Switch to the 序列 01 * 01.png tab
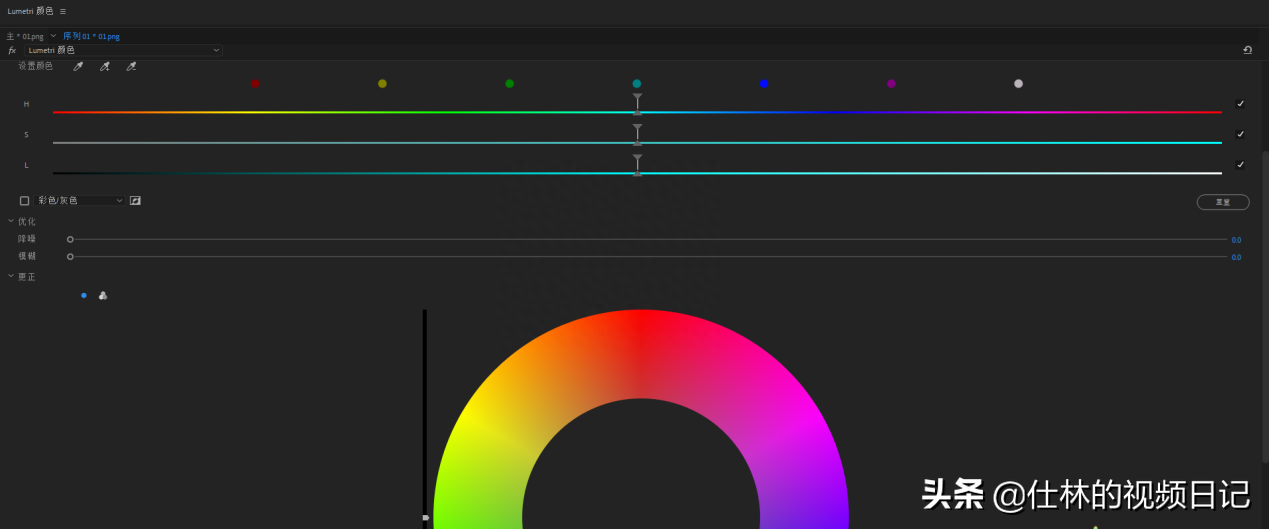The height and width of the screenshot is (529, 1269). pos(91,36)
